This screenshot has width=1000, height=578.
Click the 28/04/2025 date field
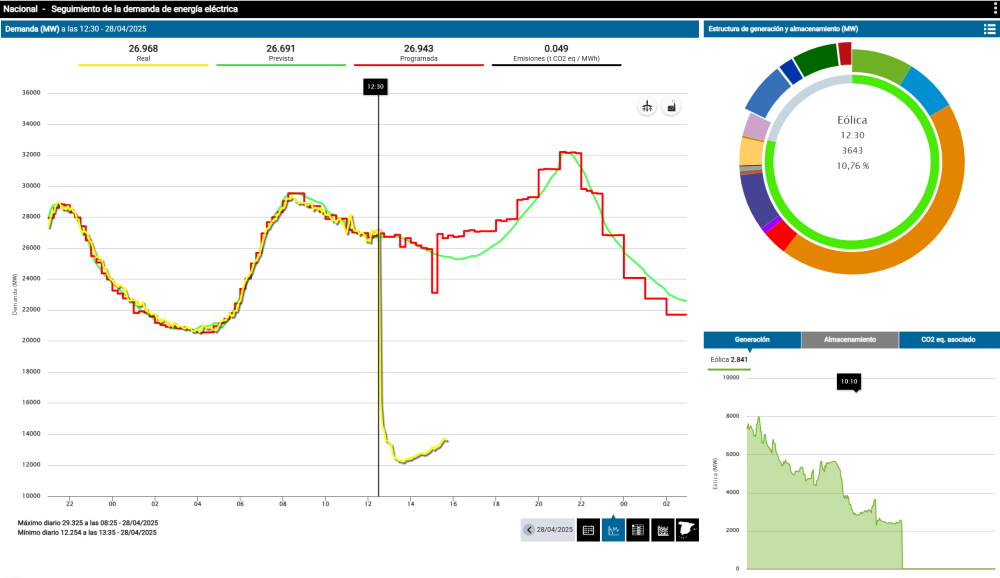555,530
